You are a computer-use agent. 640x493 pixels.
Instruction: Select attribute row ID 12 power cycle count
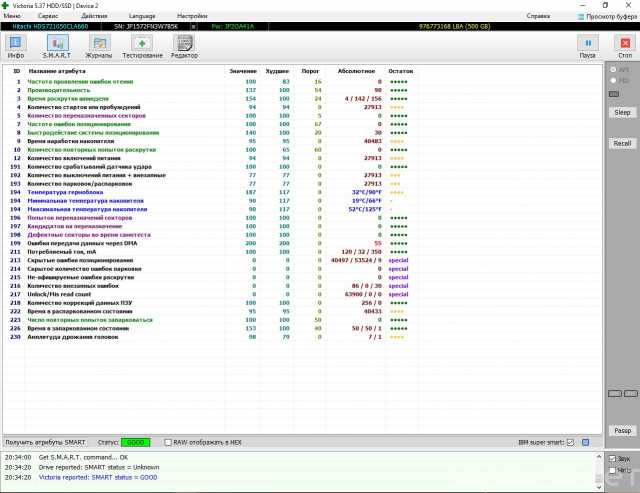211,158
